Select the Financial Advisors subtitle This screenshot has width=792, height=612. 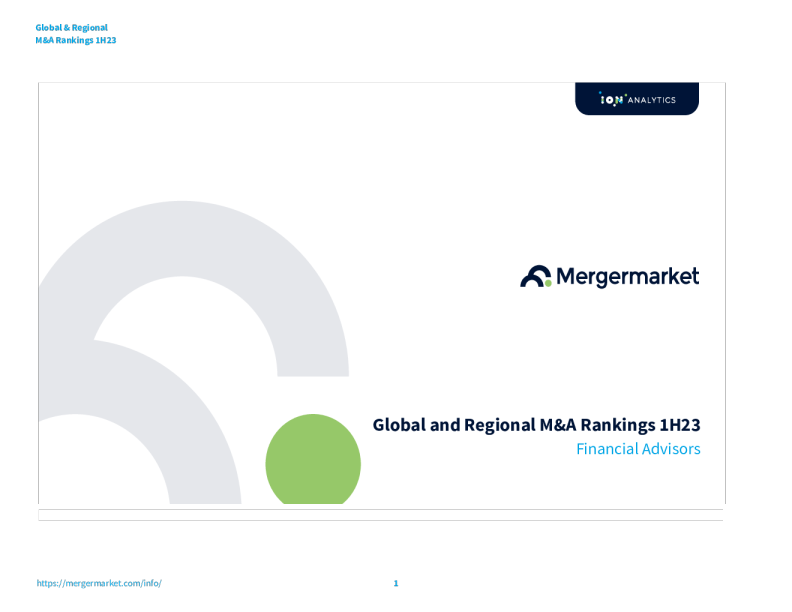[638, 449]
